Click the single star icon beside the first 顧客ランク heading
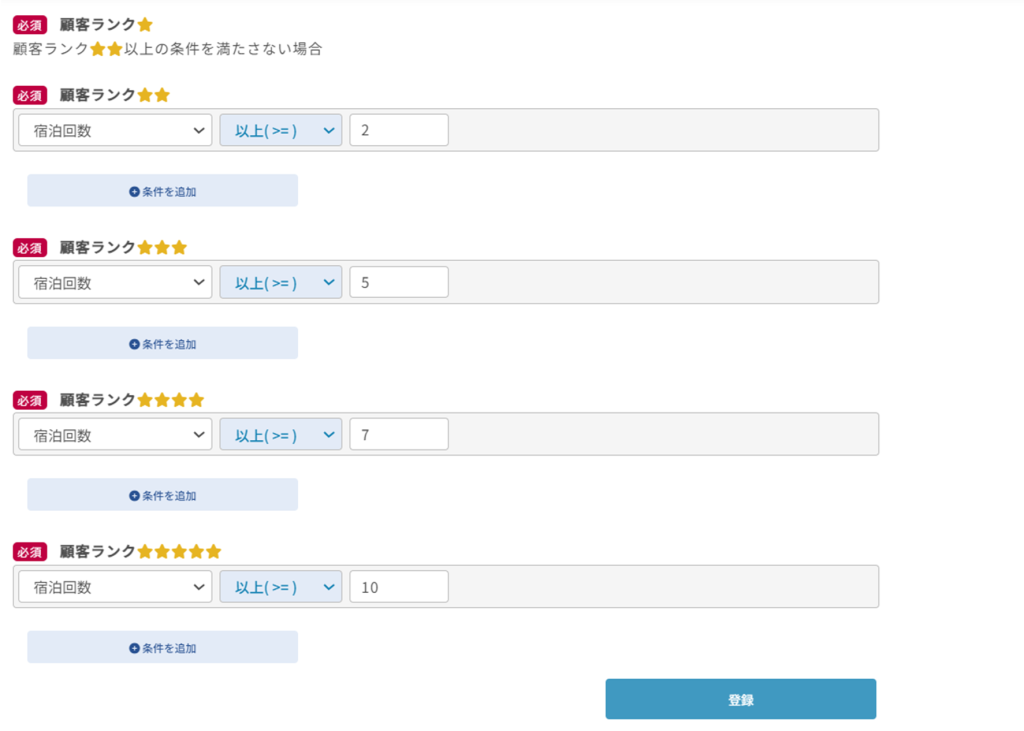This screenshot has height=731, width=1024. click(145, 25)
